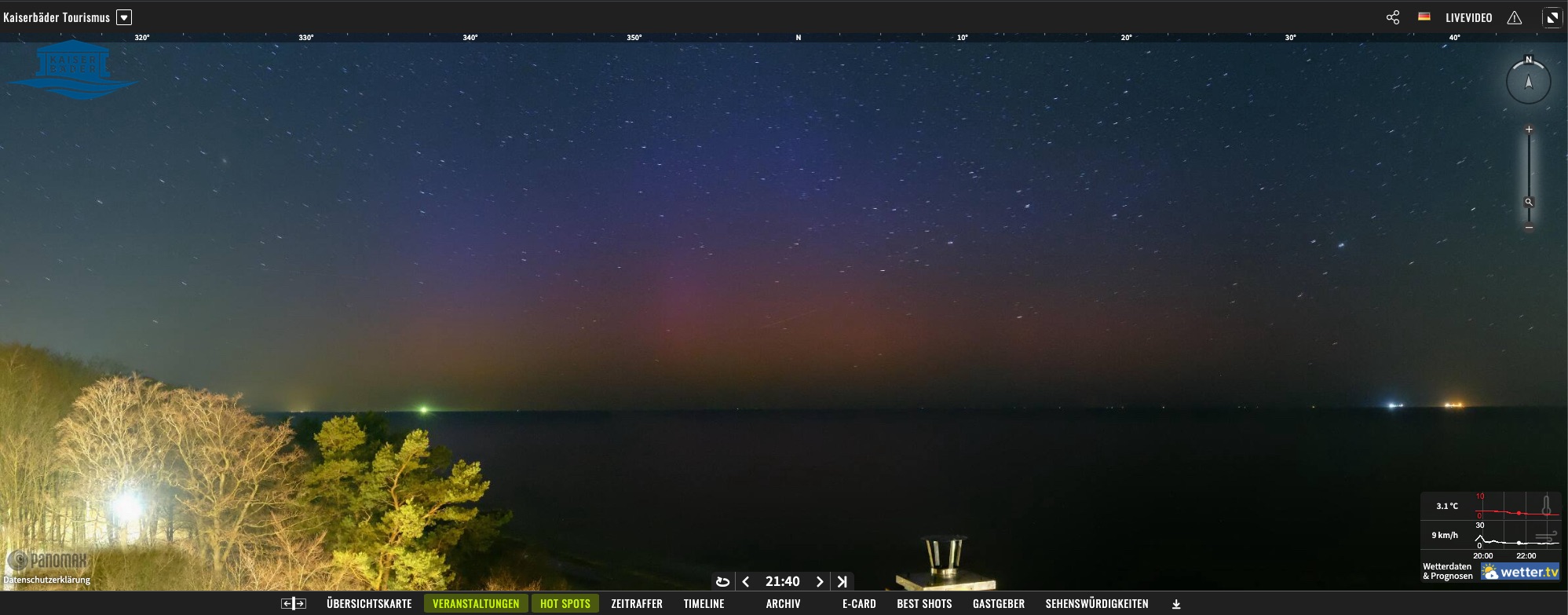The height and width of the screenshot is (615, 1568).
Task: Zoom out with the minus button
Action: (1528, 228)
